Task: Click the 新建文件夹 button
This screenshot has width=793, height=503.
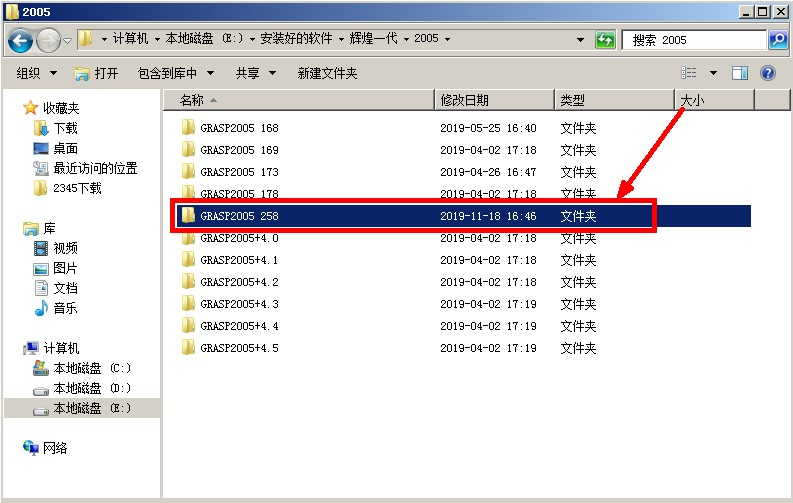Action: [327, 73]
